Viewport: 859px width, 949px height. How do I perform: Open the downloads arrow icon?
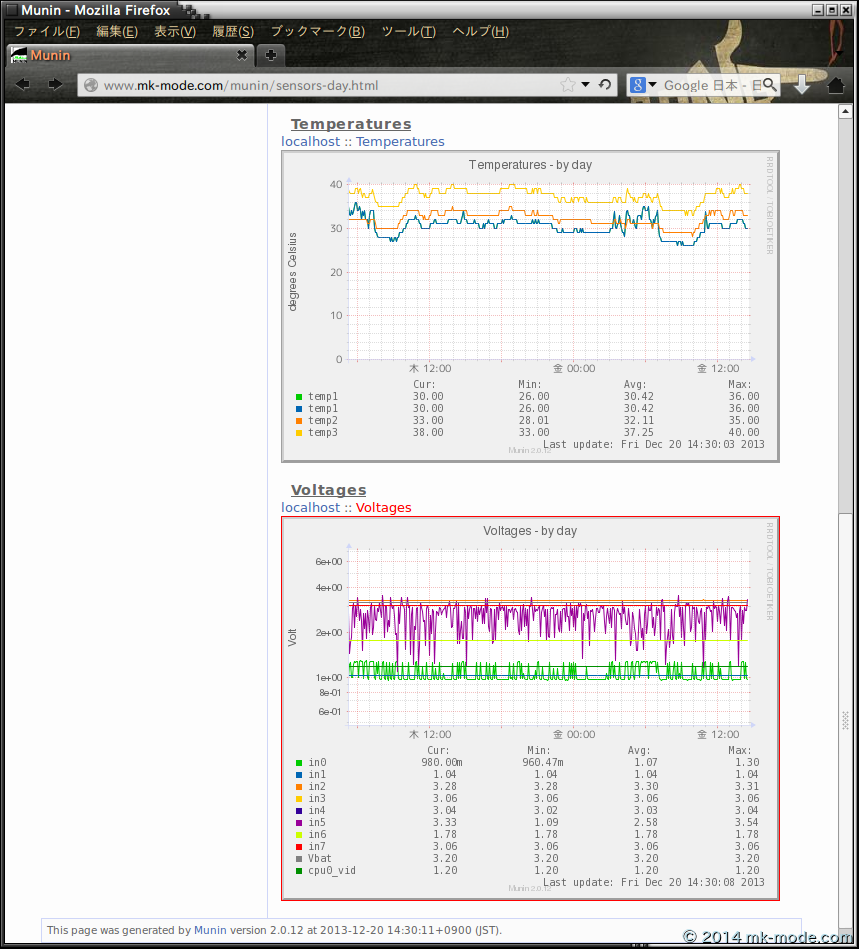pos(802,85)
